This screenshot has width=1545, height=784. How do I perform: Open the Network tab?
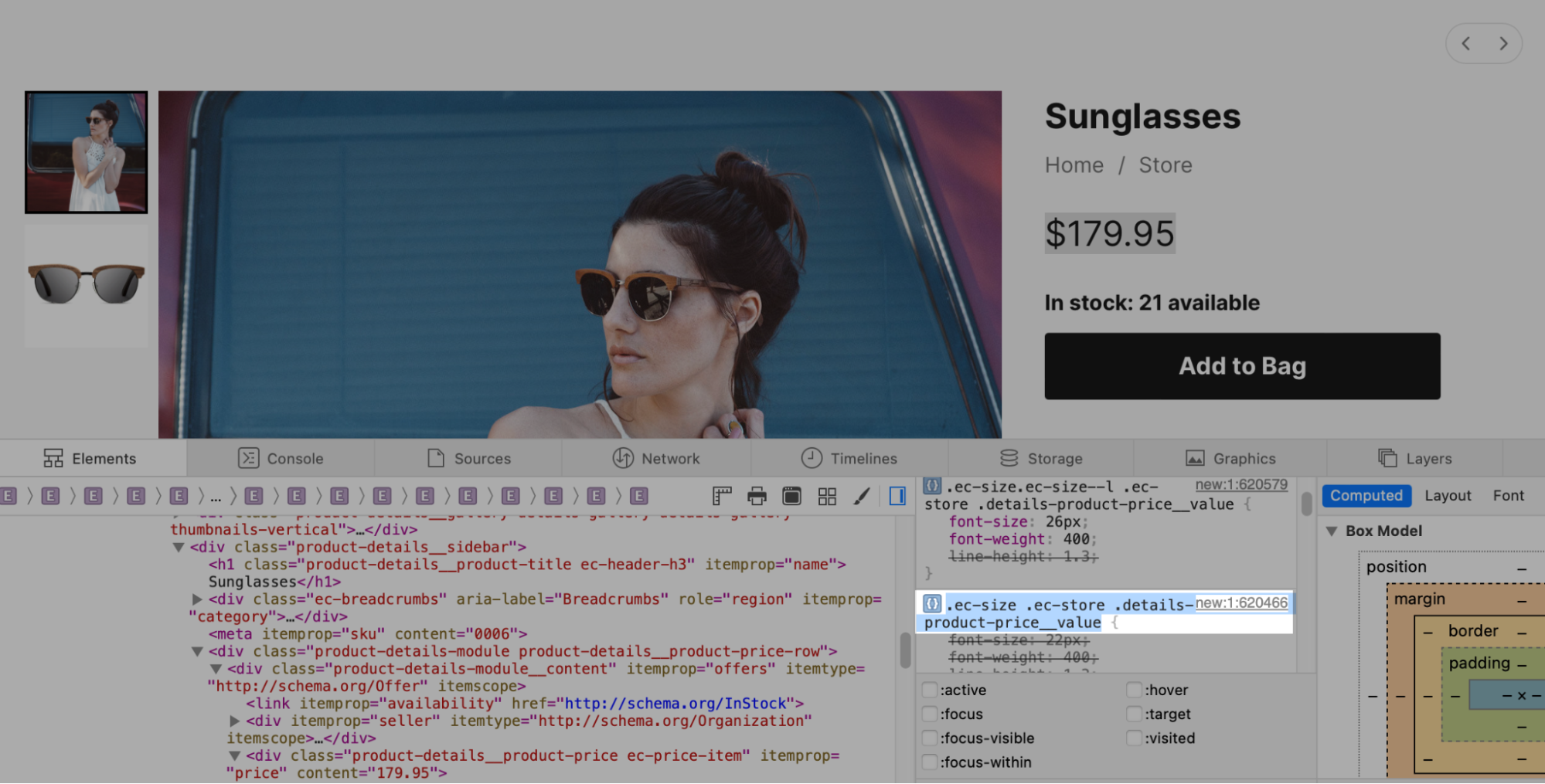tap(656, 458)
